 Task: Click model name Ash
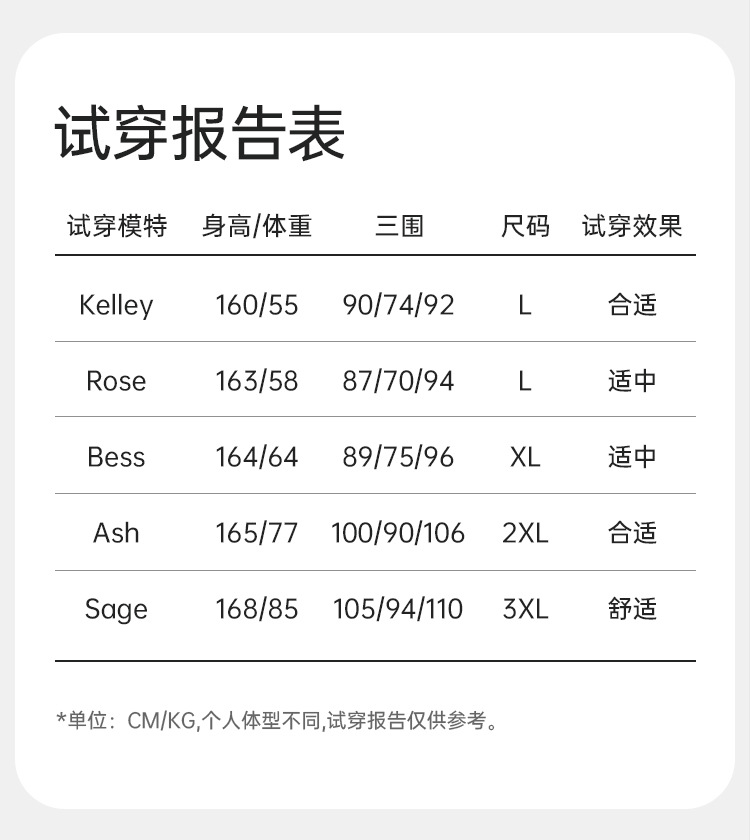[x=116, y=533]
